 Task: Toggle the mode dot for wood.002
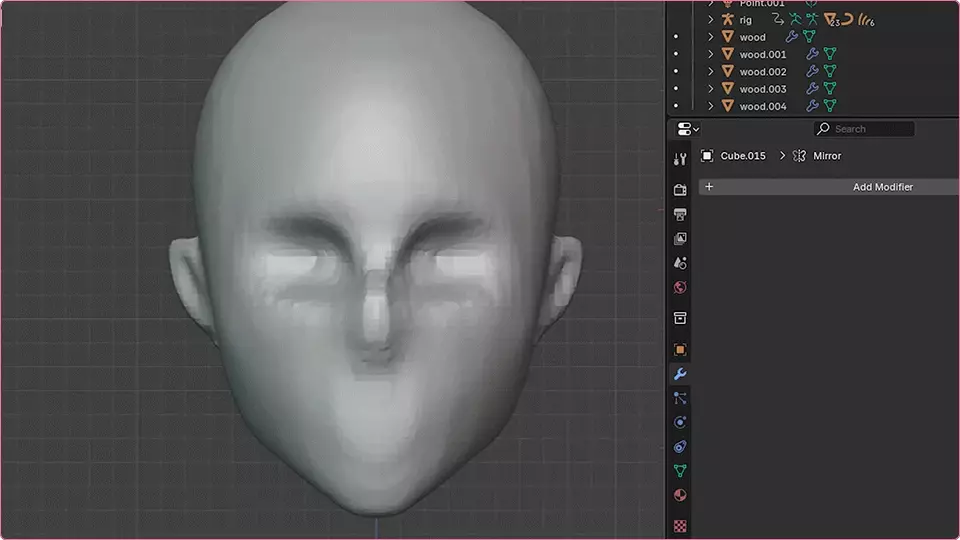(676, 71)
